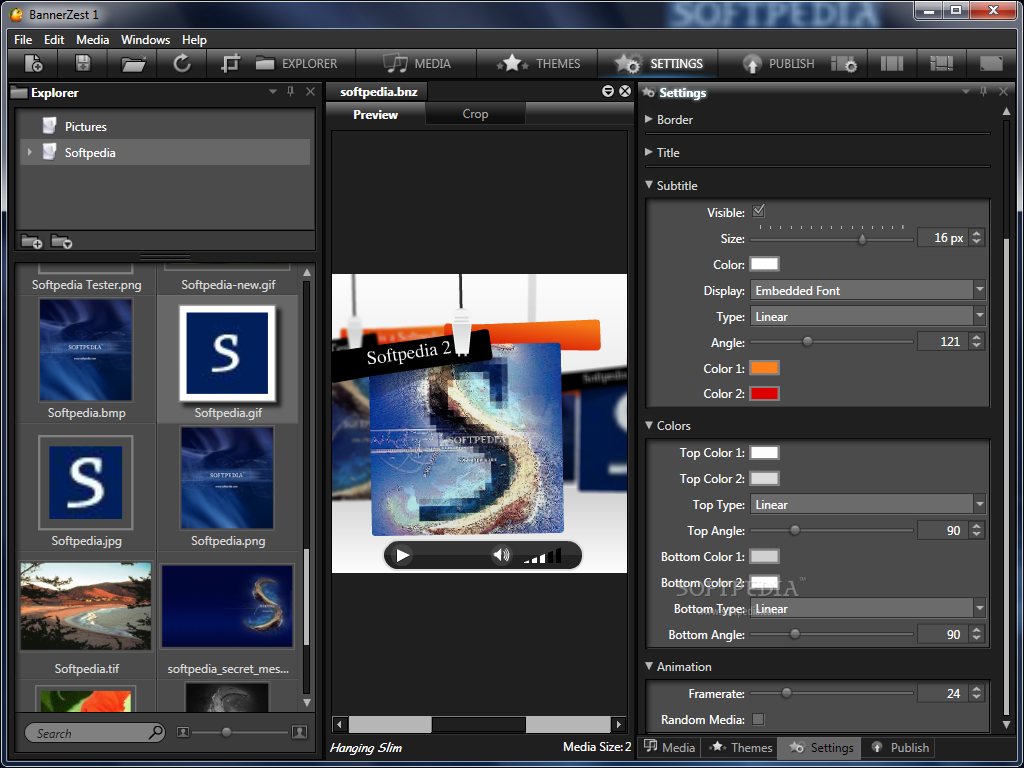Open the Media menu
The width and height of the screenshot is (1024, 768).
pyautogui.click(x=93, y=39)
